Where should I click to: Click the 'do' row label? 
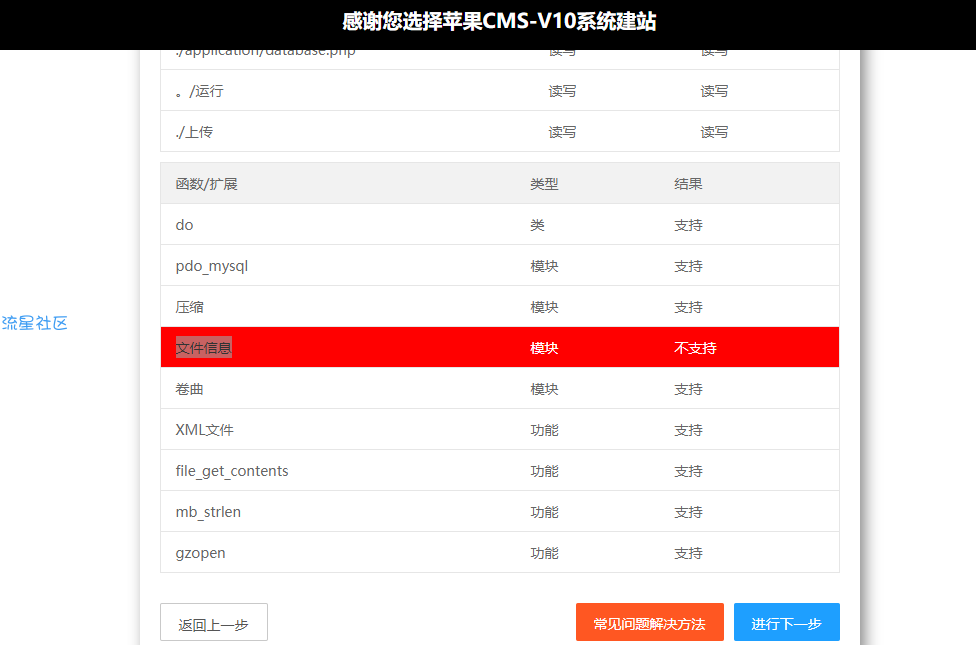tap(184, 225)
